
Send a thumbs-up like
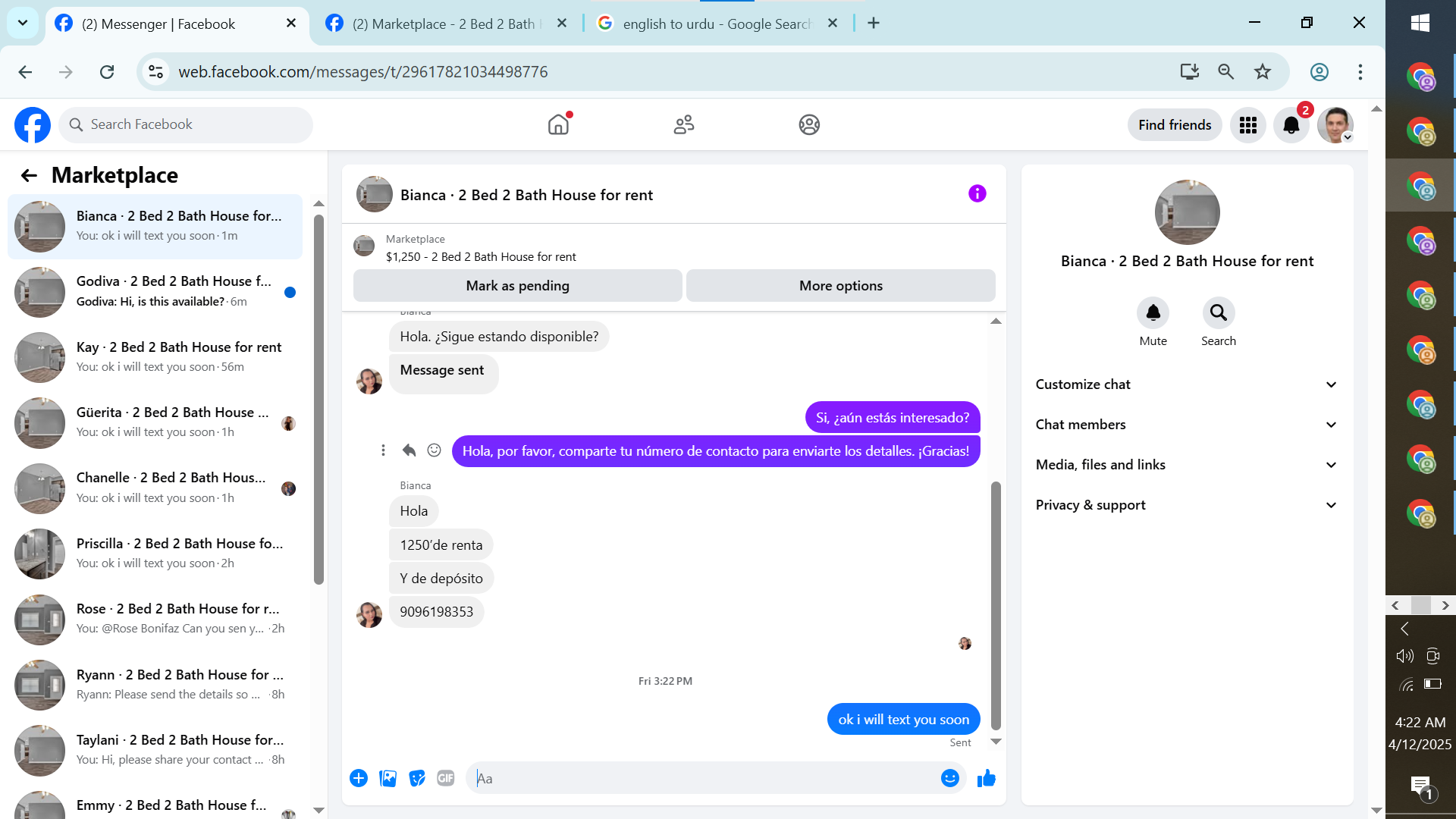(x=987, y=778)
